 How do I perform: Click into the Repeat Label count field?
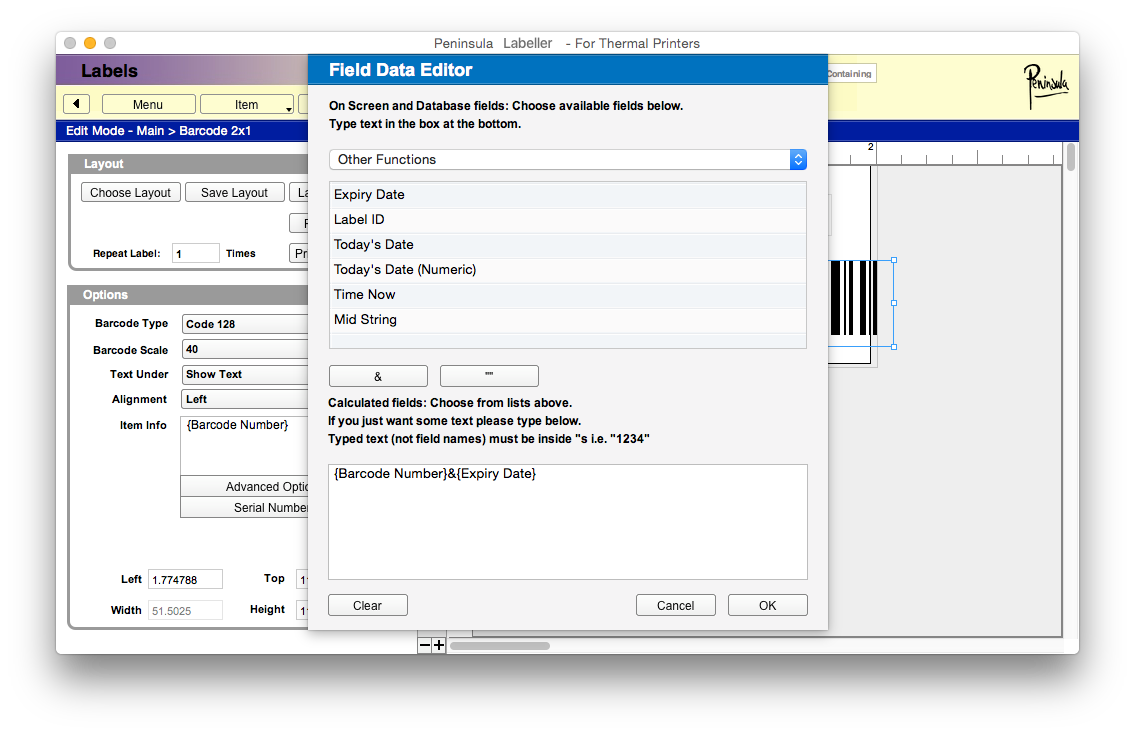[x=195, y=254]
